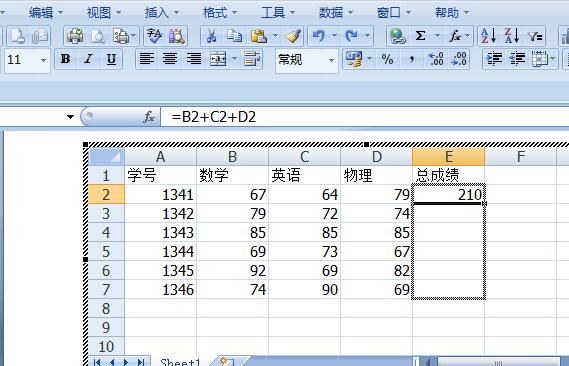Click in the formula bar showing =B2+C2+D2
The height and width of the screenshot is (366, 569).
[x=365, y=117]
